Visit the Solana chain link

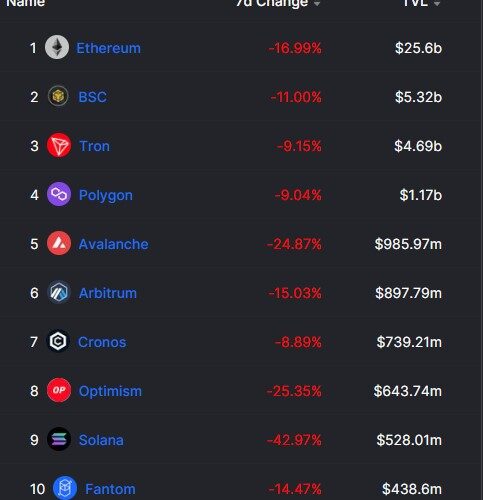101,440
